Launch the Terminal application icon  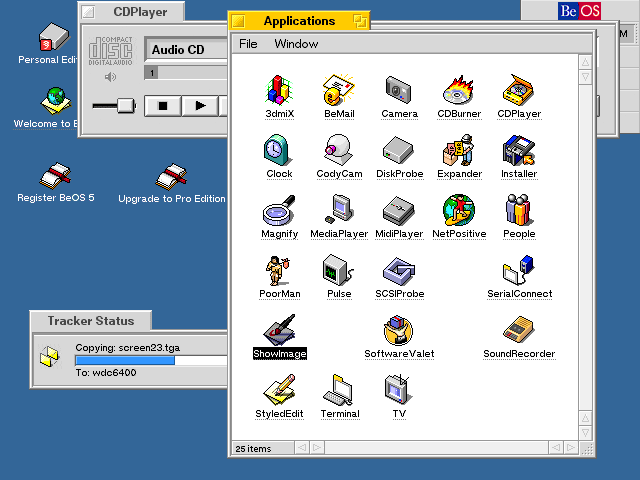click(x=338, y=390)
